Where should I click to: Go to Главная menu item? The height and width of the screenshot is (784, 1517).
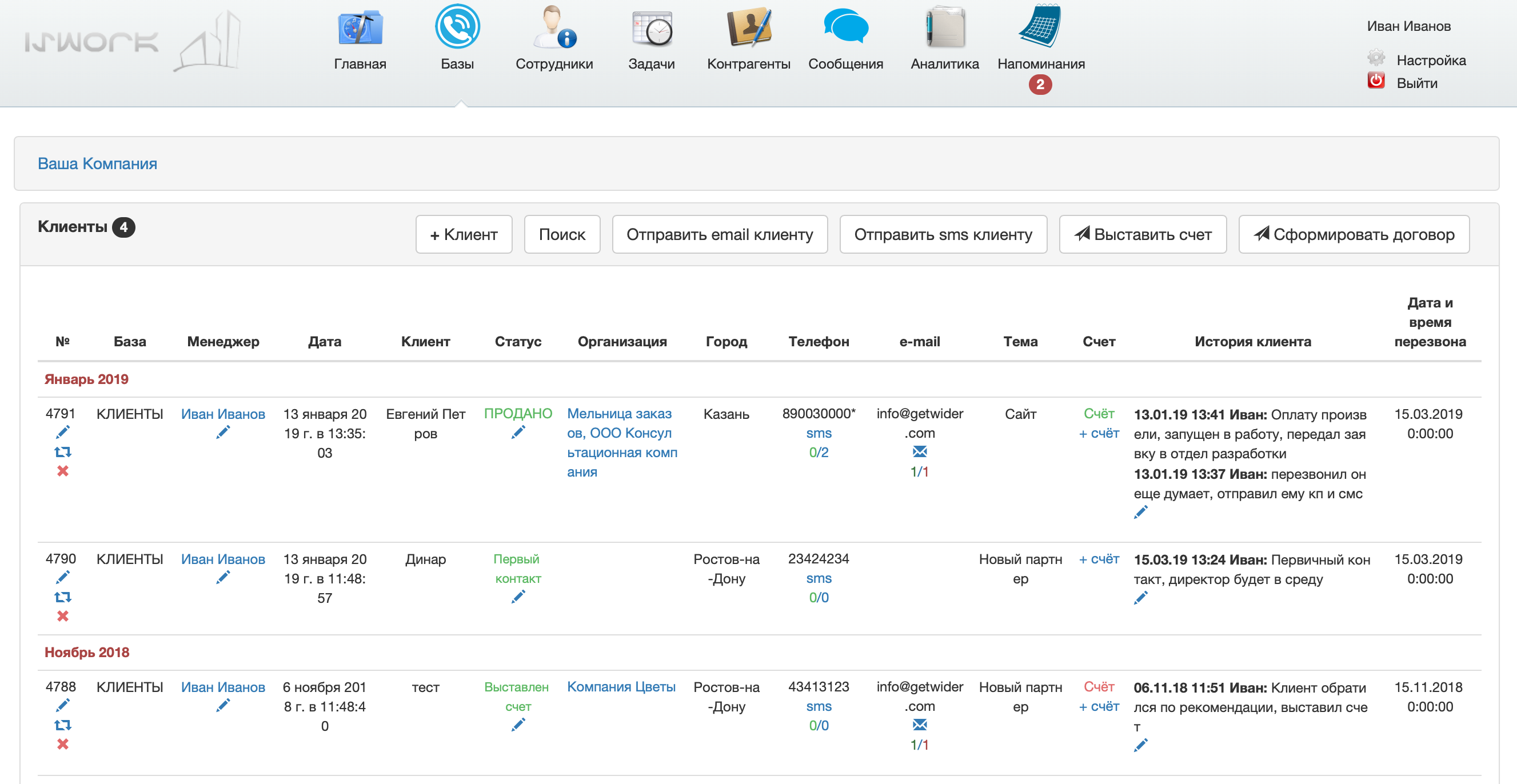coord(360,63)
